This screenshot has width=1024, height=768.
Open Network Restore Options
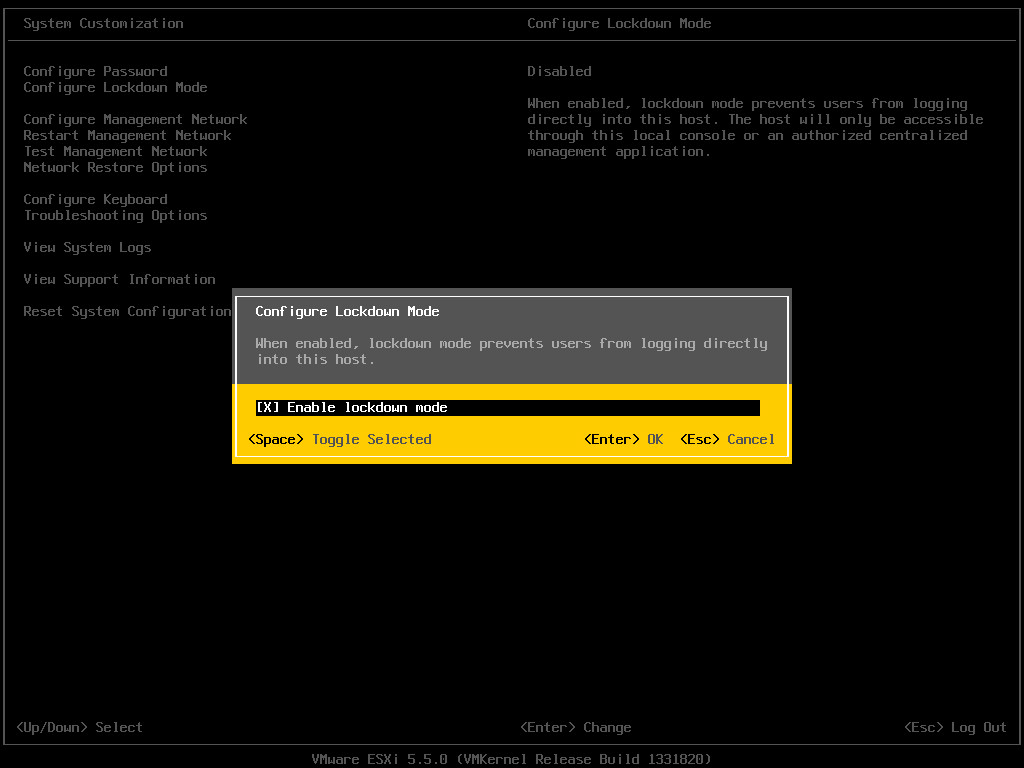(116, 167)
